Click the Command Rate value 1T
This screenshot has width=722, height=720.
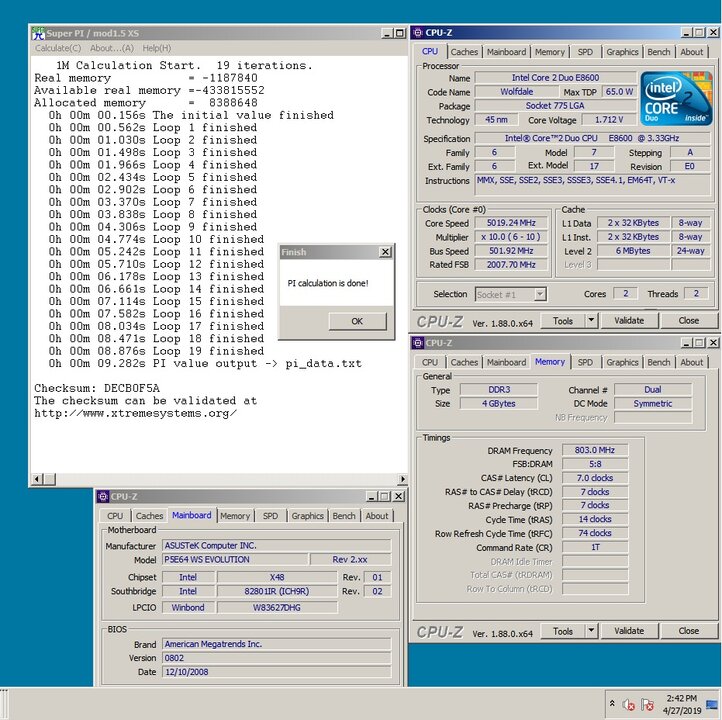594,547
